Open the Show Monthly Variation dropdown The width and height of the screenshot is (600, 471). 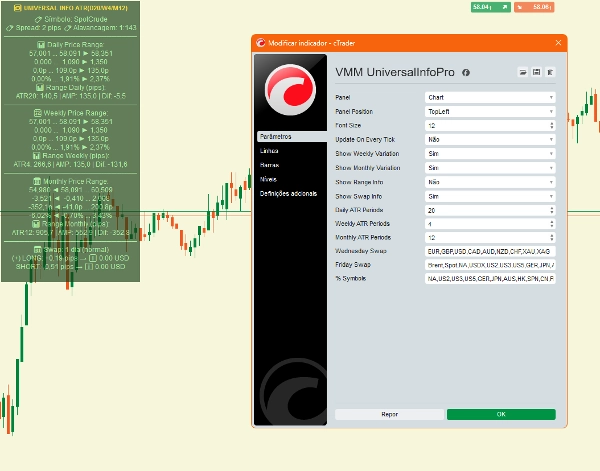click(x=490, y=168)
